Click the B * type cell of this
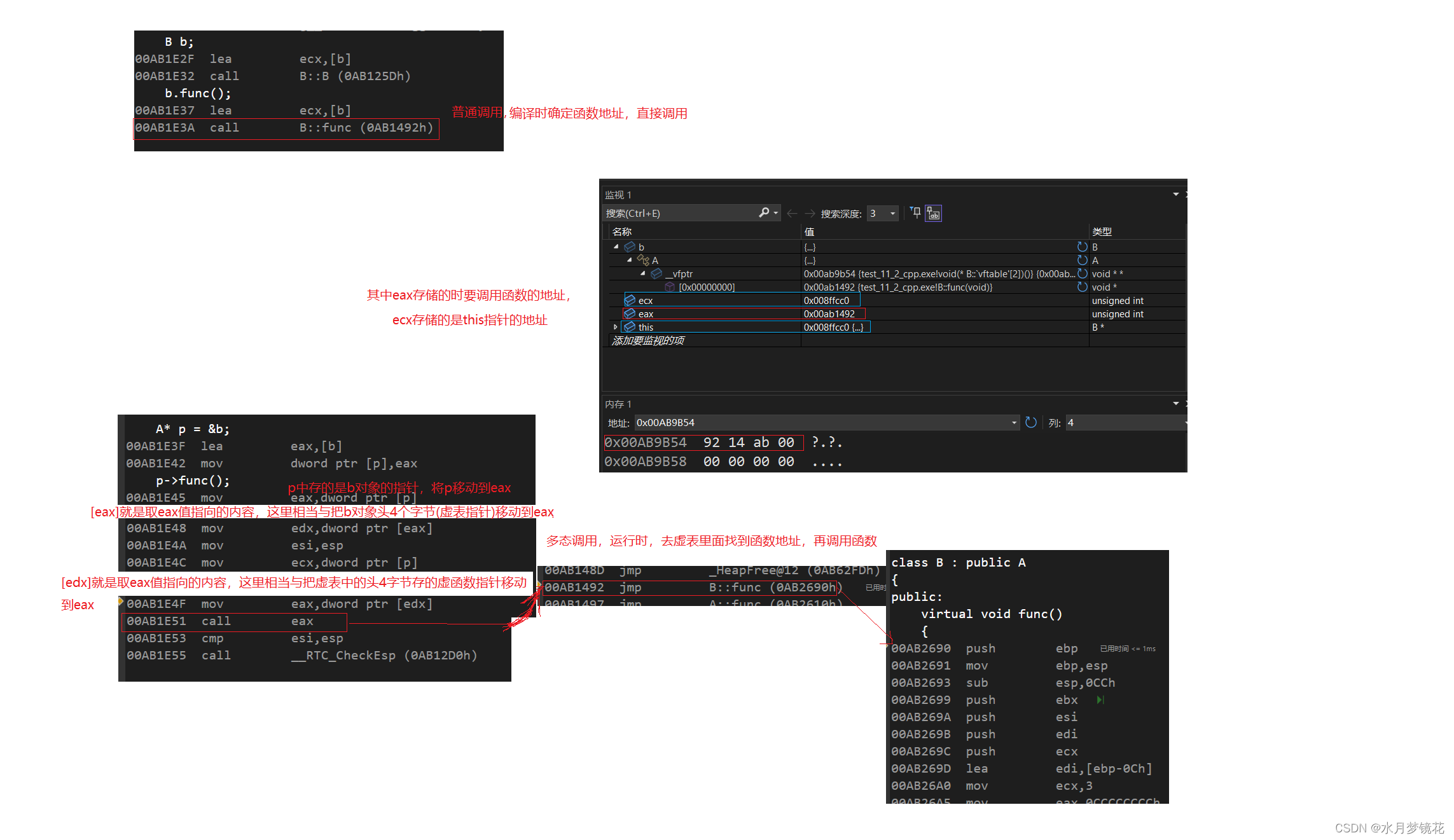Screen dimensions: 1454x840 [x=1098, y=327]
